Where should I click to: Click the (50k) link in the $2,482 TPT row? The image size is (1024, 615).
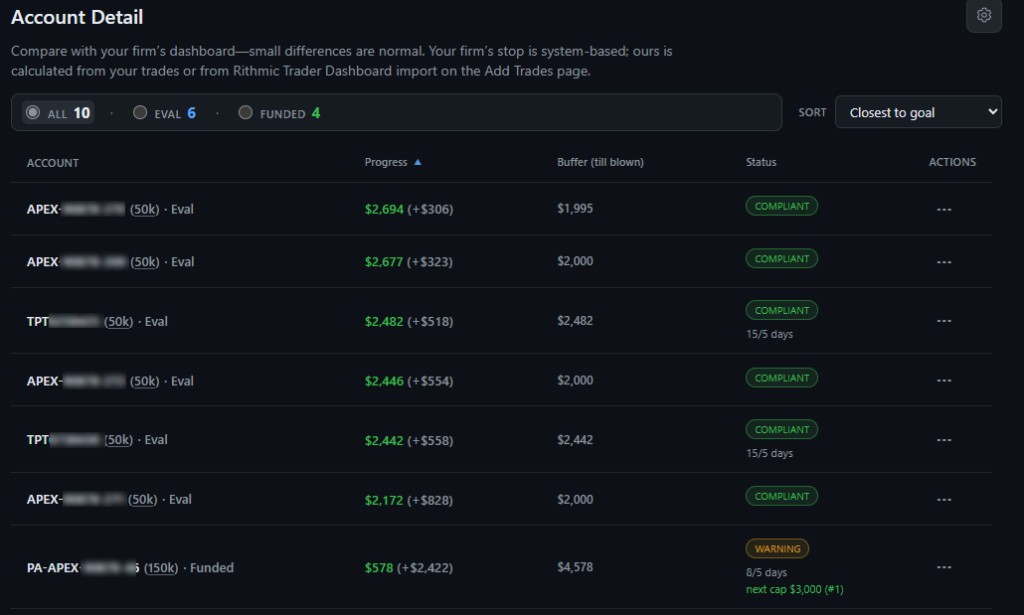tap(118, 321)
